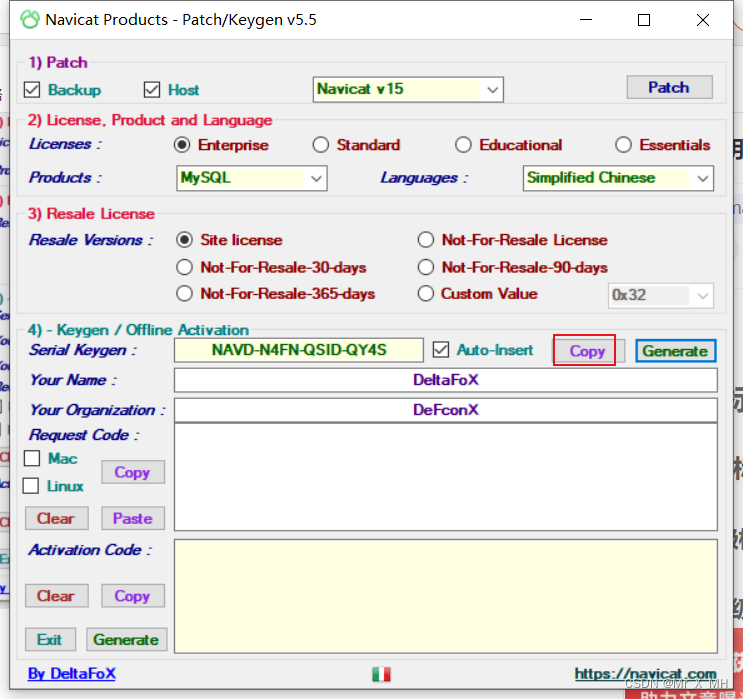Click the Patch button
This screenshot has width=743, height=699.
669,87
